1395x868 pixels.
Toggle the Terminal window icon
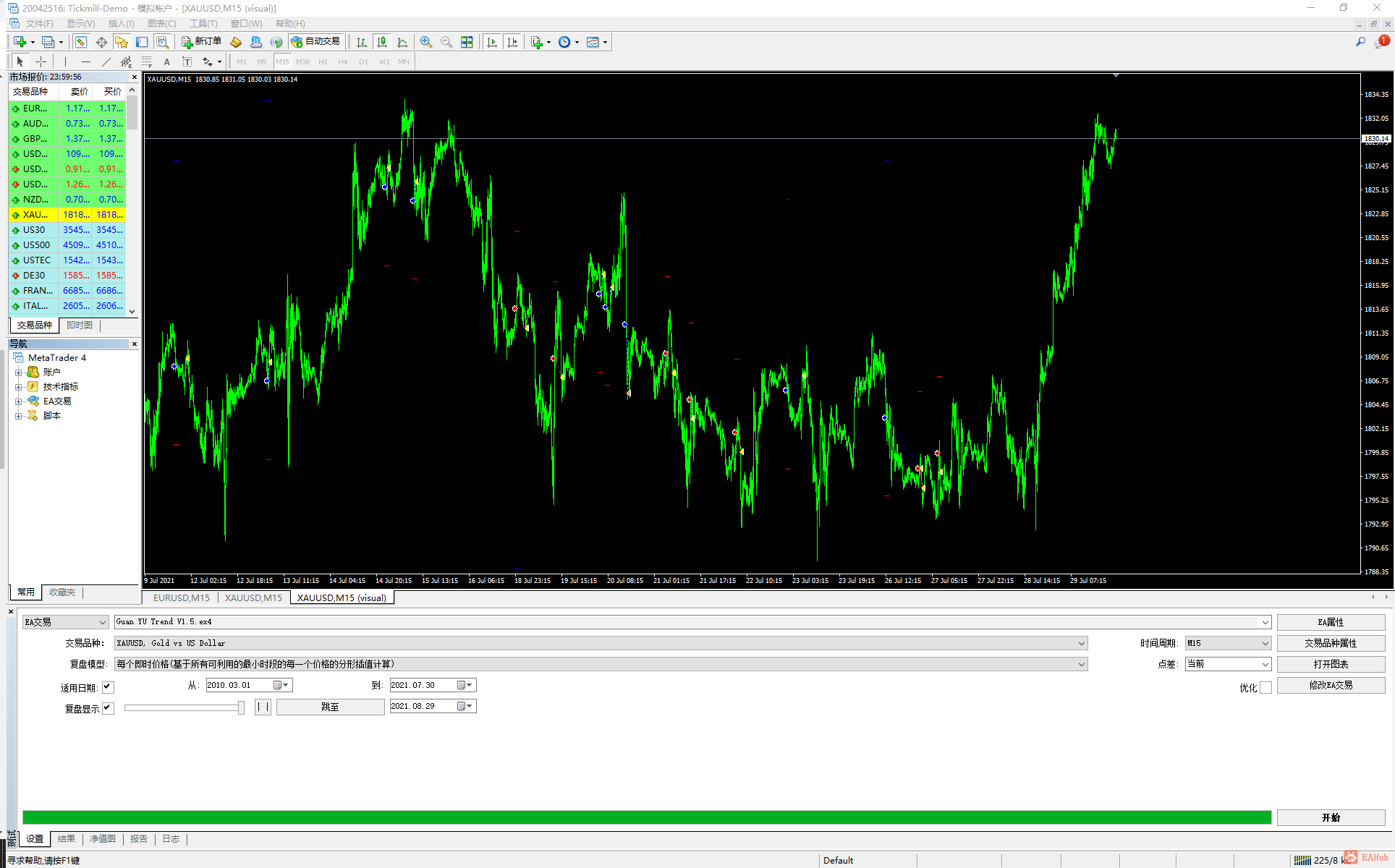coord(142,42)
